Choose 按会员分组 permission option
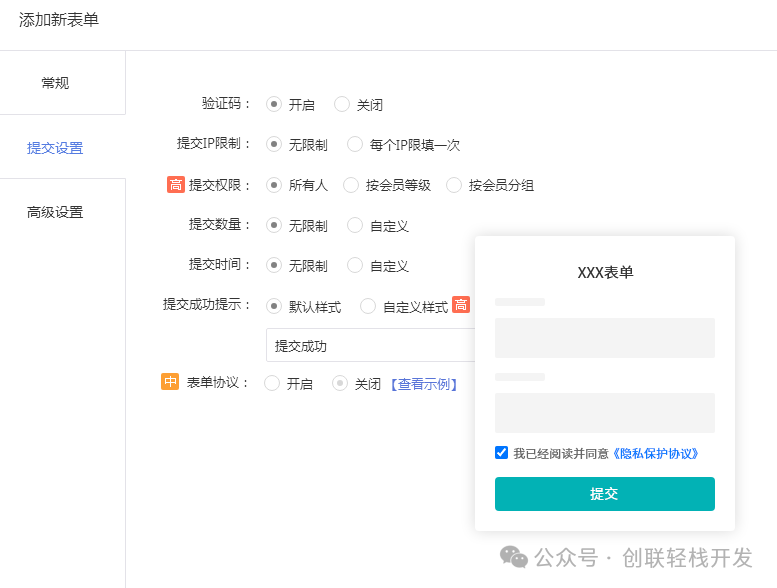The height and width of the screenshot is (588, 777). (x=454, y=185)
